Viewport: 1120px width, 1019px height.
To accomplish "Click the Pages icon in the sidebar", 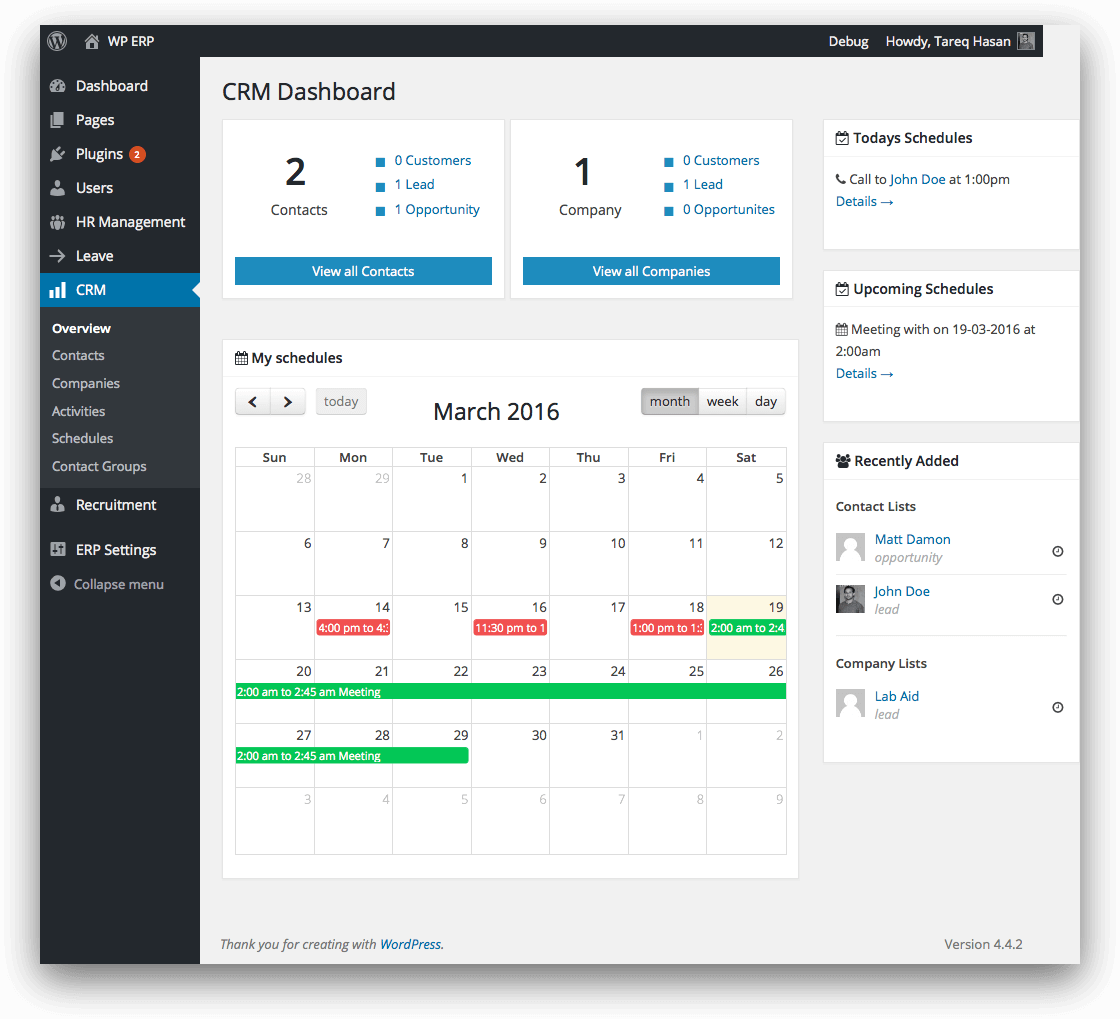I will coord(58,120).
